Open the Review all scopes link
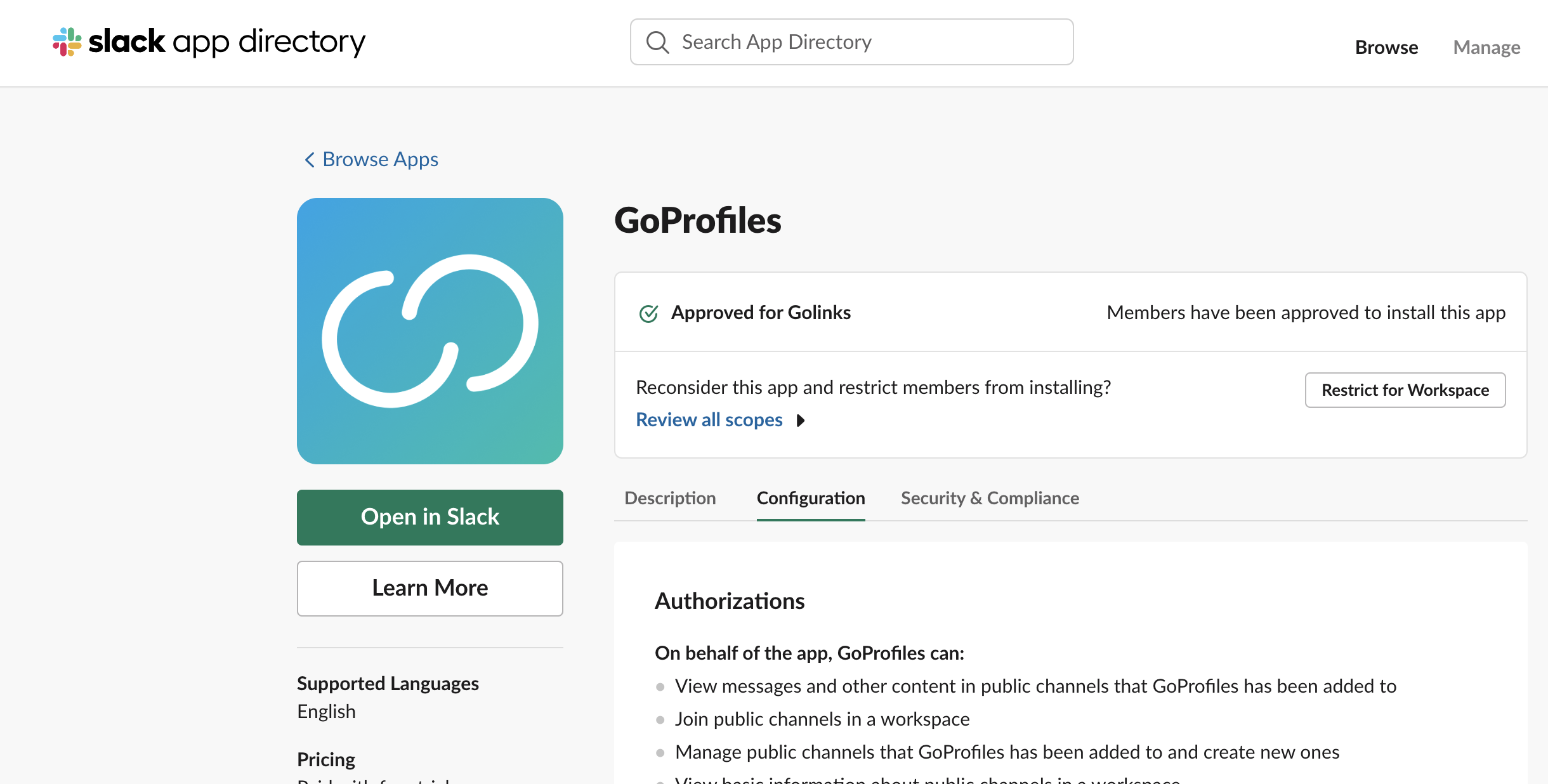The width and height of the screenshot is (1548, 784). tap(709, 419)
